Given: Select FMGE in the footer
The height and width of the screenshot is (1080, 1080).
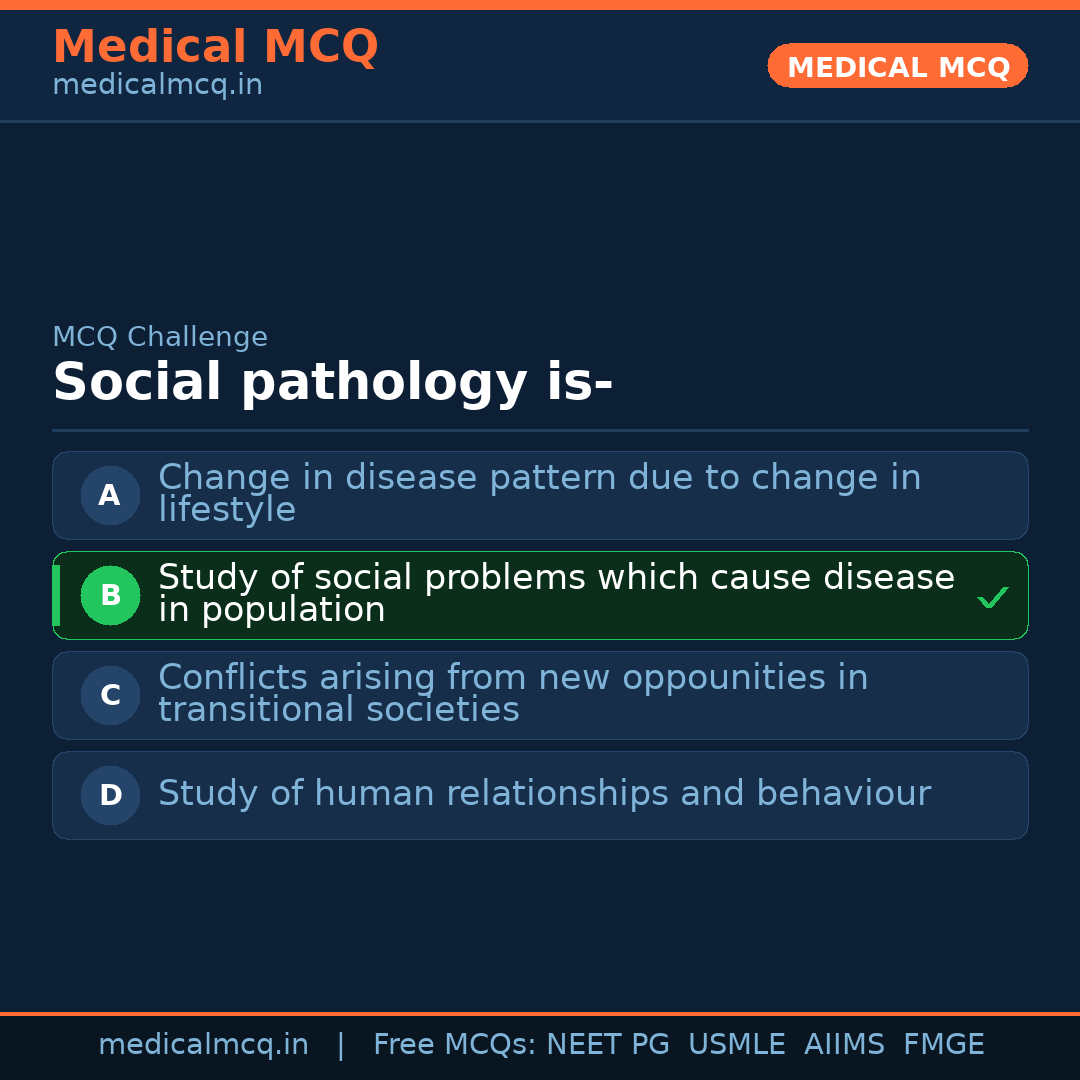Looking at the screenshot, I should coord(943,1045).
